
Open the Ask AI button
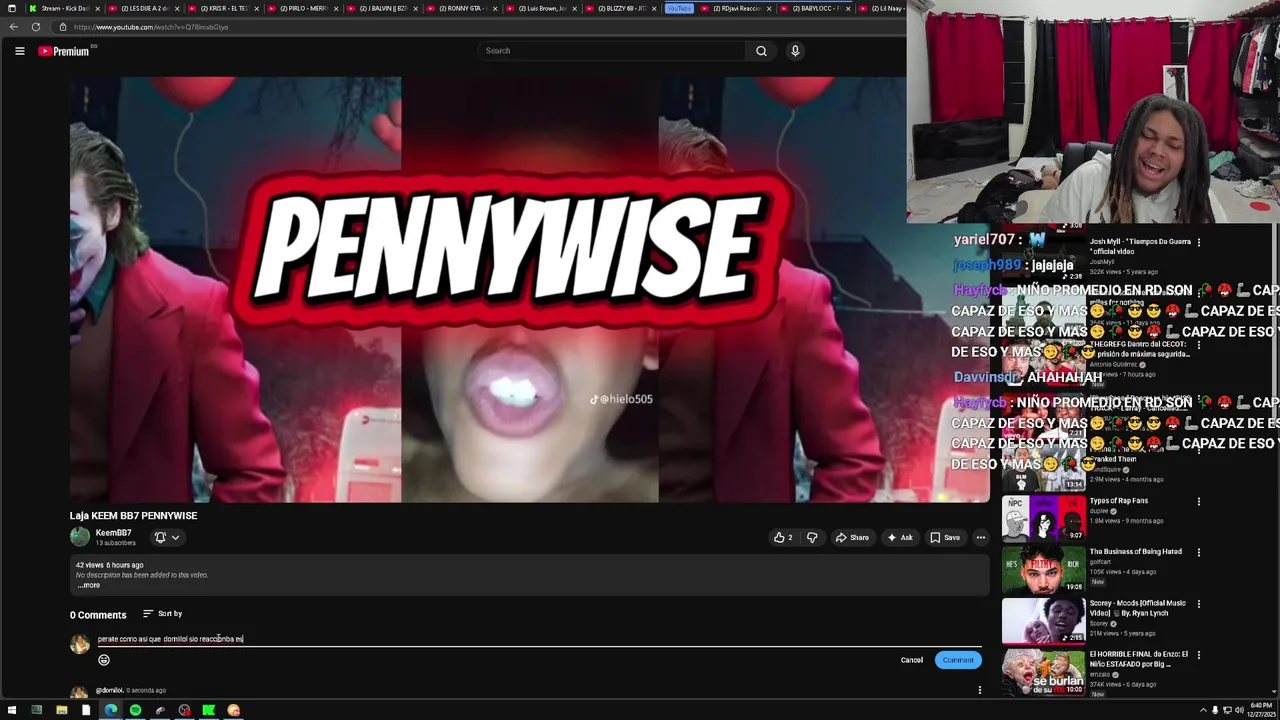(x=900, y=537)
